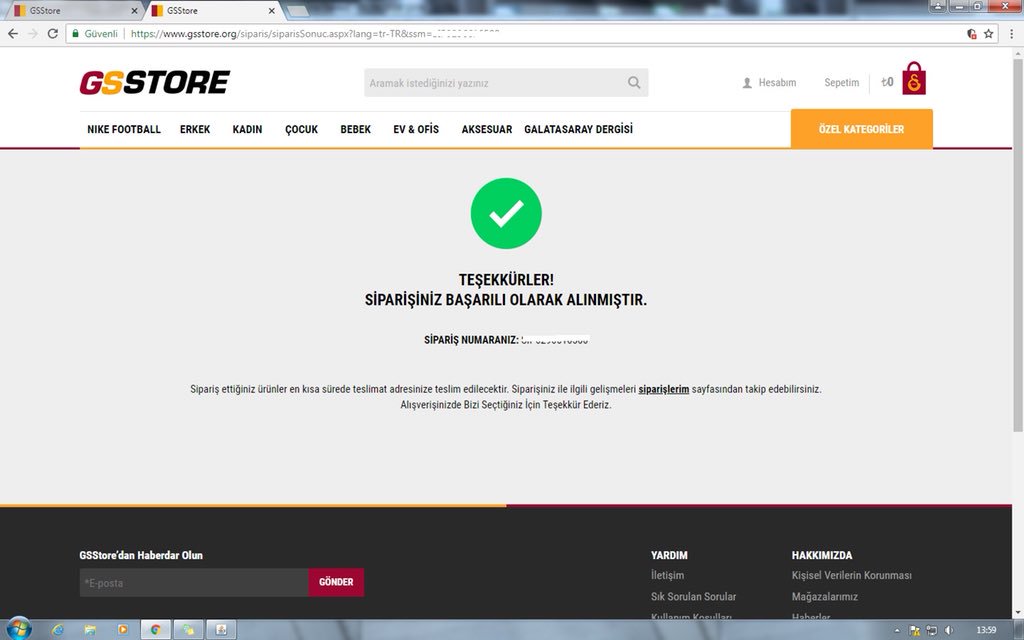Click the Action Center flag tray icon
The image size is (1024, 640).
(914, 630)
